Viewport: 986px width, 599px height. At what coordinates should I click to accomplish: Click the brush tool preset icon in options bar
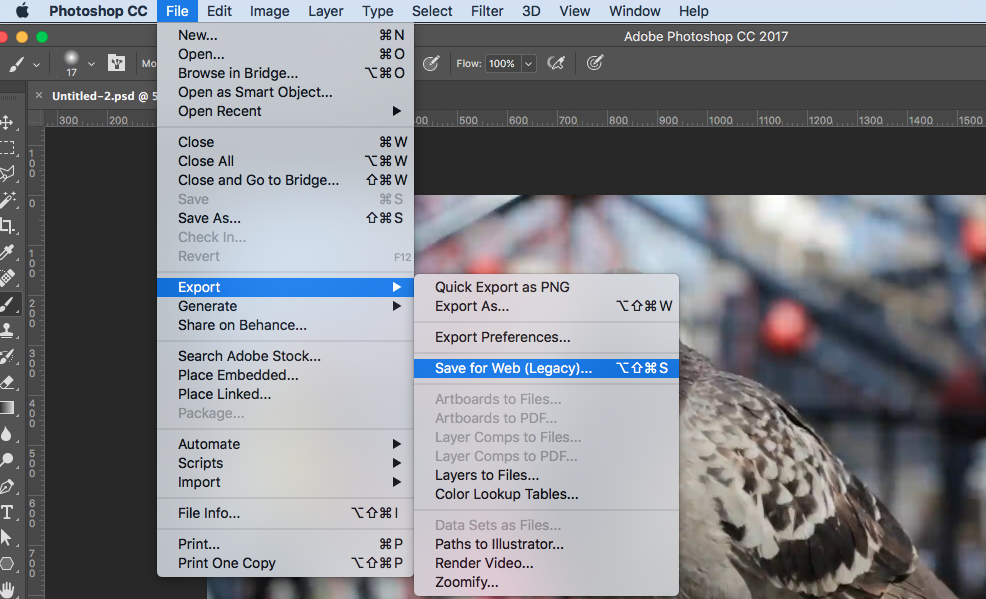pyautogui.click(x=16, y=63)
